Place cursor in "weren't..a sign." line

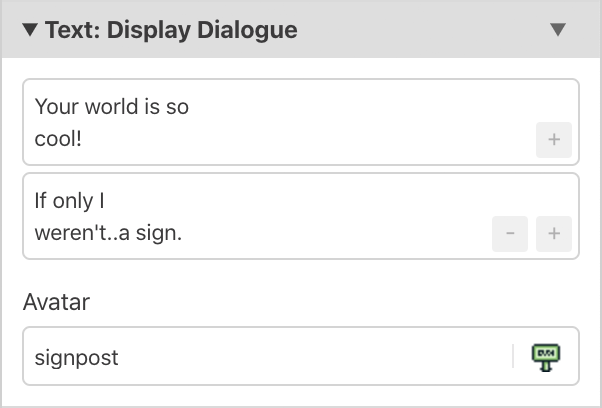108,234
